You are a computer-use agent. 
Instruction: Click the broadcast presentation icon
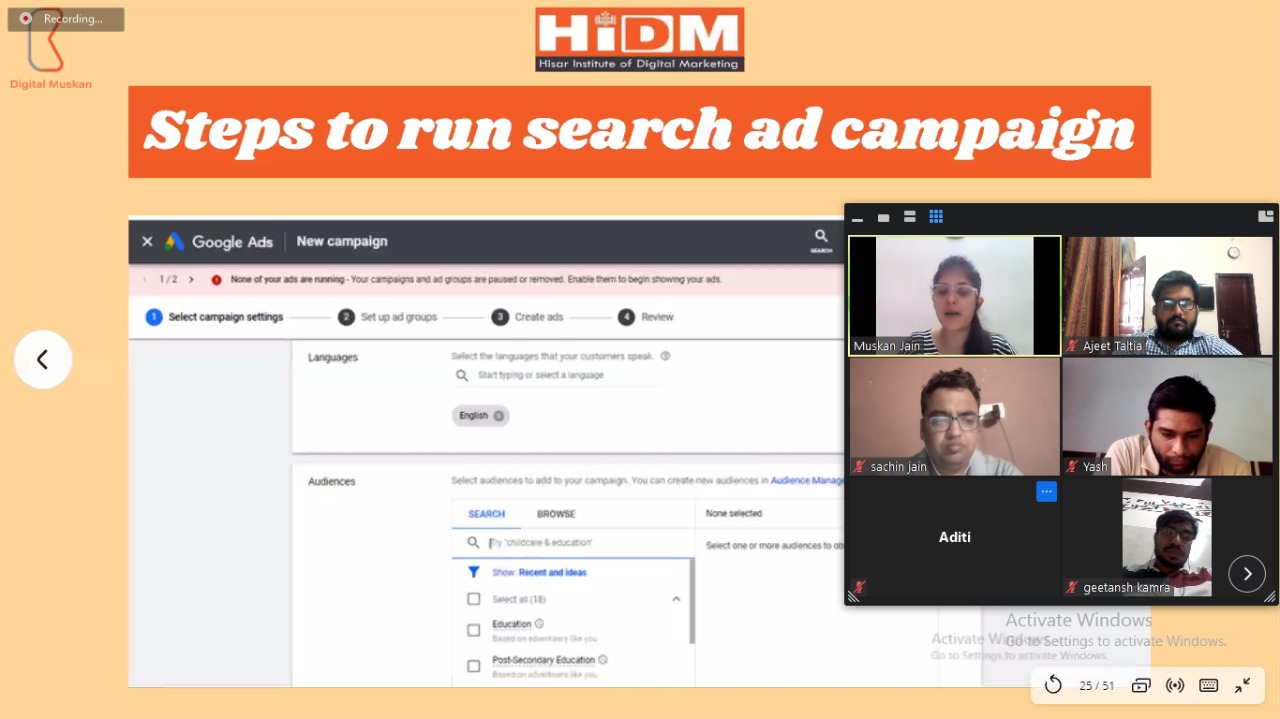tap(1175, 685)
